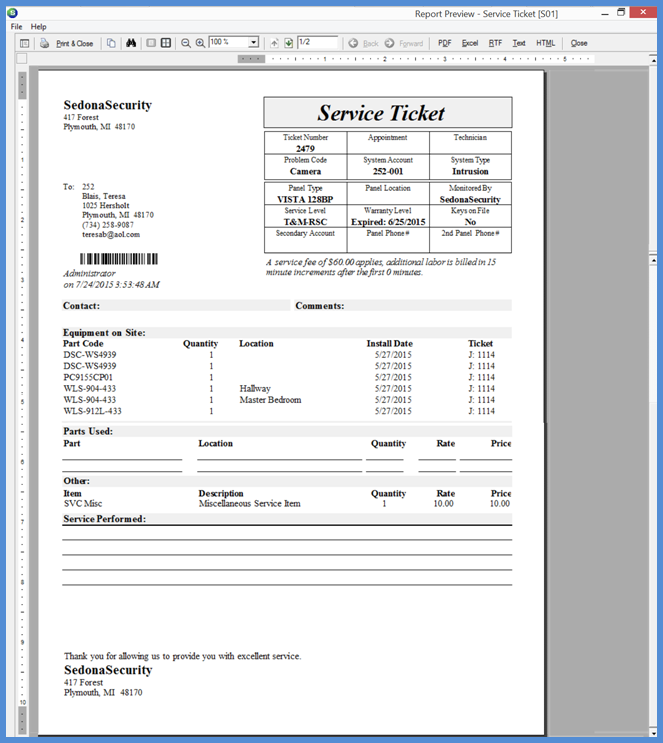Click the ruler corner box
Image resolution: width=663 pixels, height=743 pixels.
[22, 59]
